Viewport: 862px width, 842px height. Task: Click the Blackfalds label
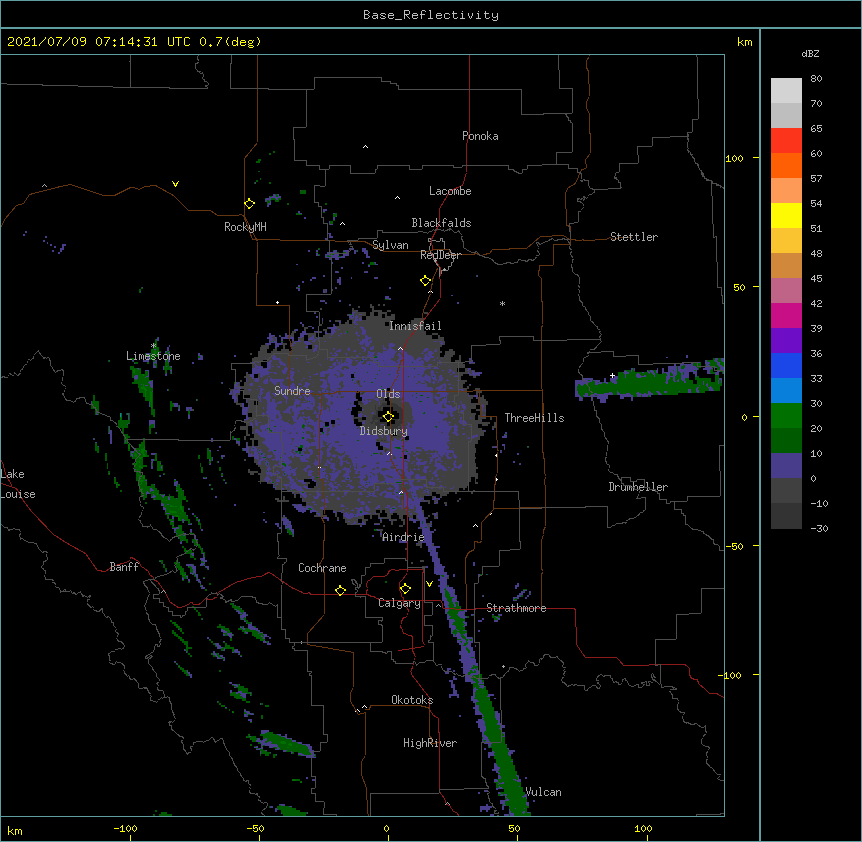(441, 223)
